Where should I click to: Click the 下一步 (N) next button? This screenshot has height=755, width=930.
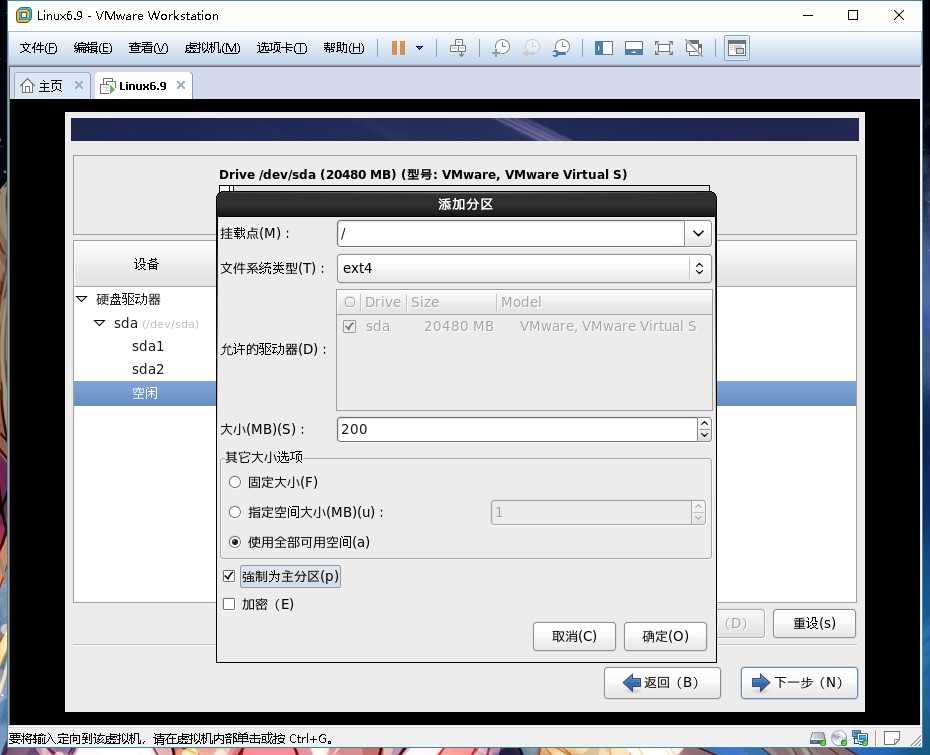tap(799, 683)
